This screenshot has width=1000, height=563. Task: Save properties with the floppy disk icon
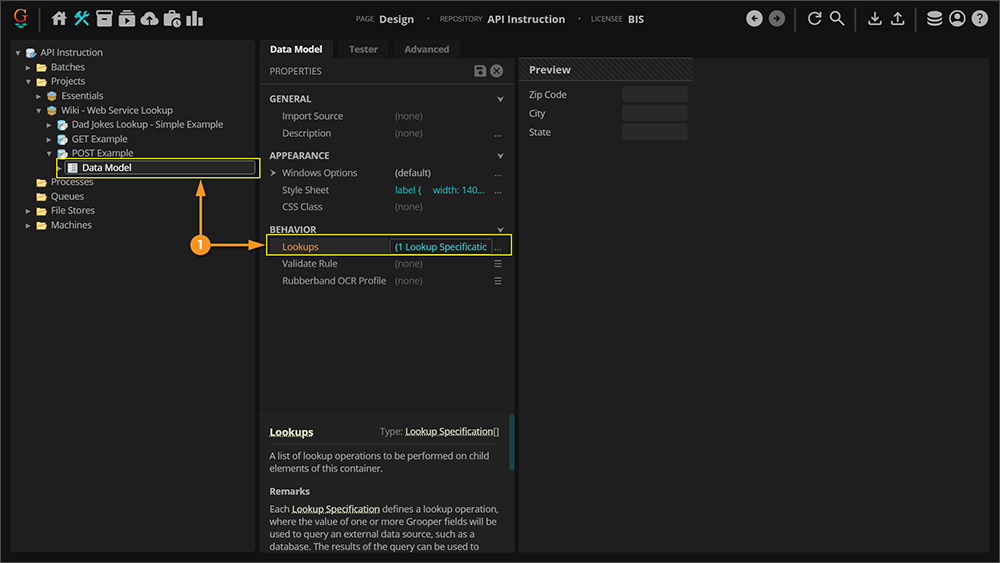point(480,71)
